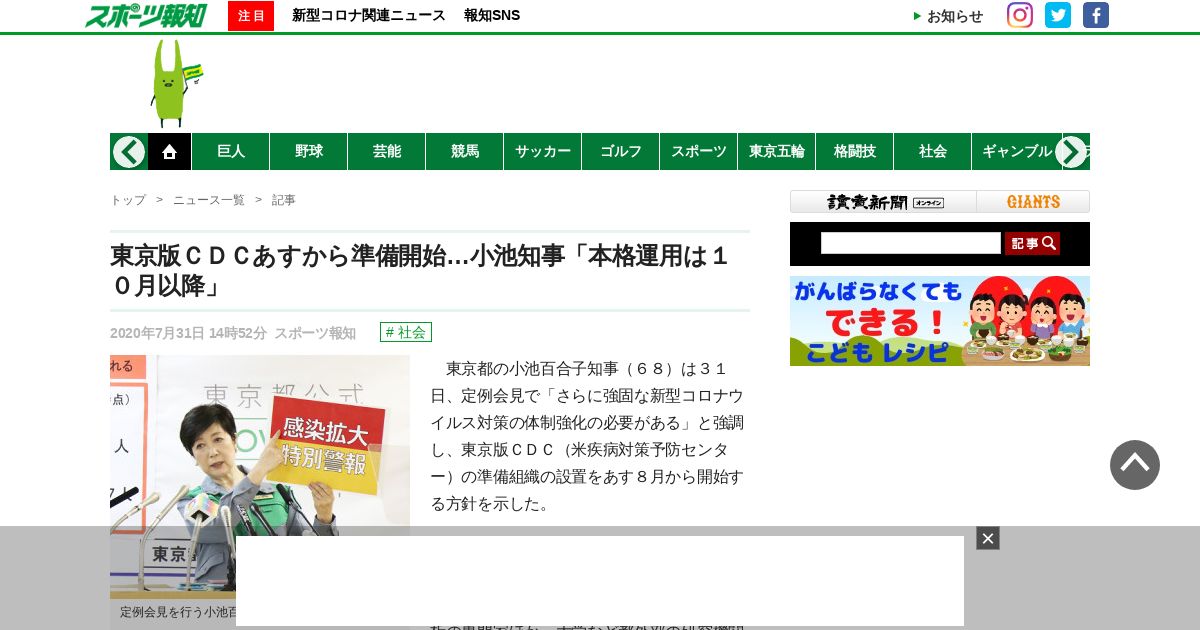Click the トップ breadcrumb link

(128, 200)
